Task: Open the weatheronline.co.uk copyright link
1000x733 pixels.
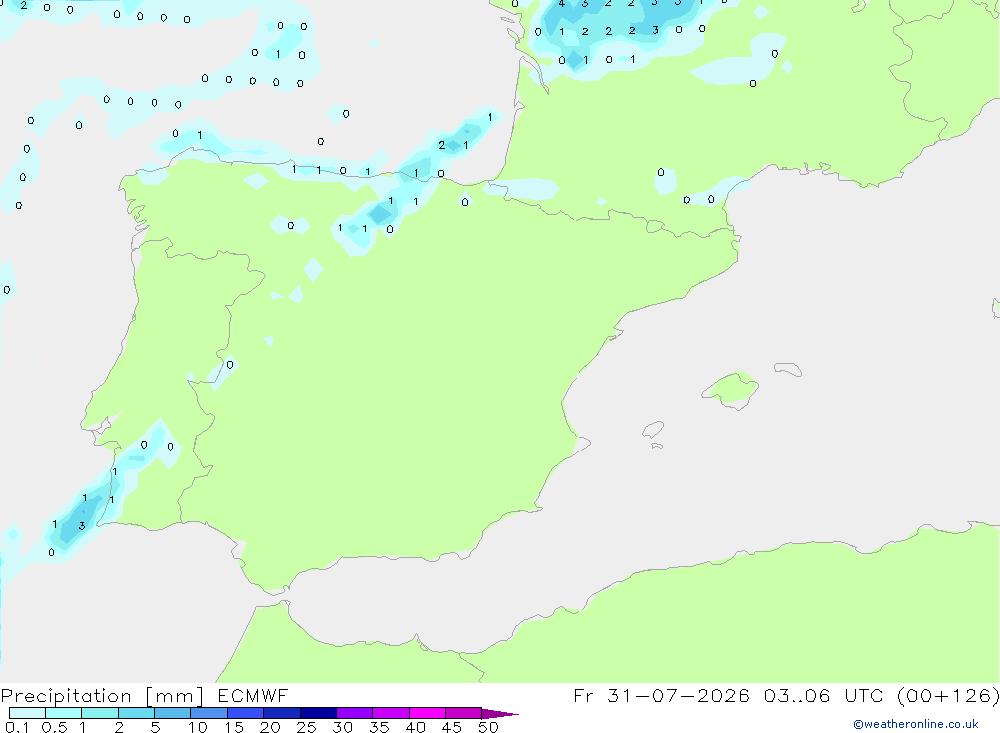Action: pos(915,724)
